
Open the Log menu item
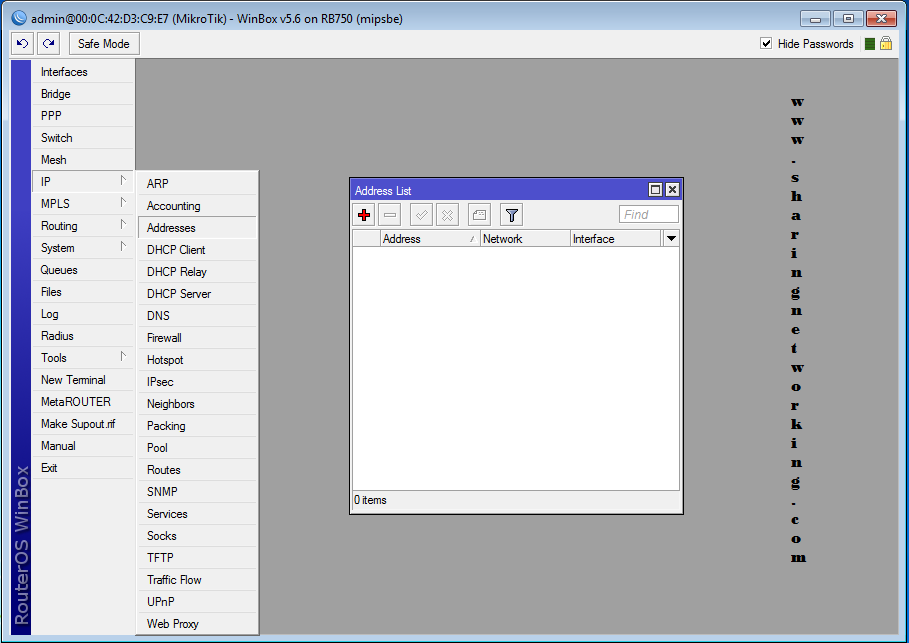tap(82, 314)
